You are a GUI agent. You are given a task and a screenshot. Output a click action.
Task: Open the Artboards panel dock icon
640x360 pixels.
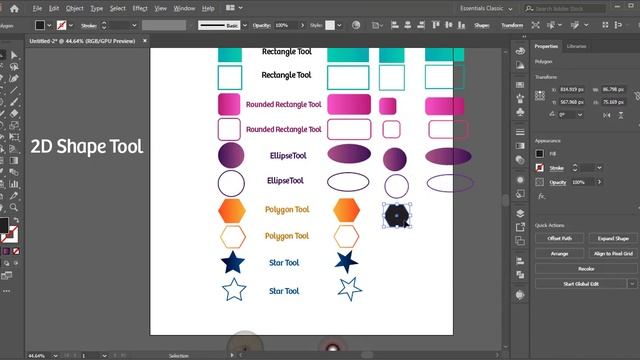[x=520, y=241]
